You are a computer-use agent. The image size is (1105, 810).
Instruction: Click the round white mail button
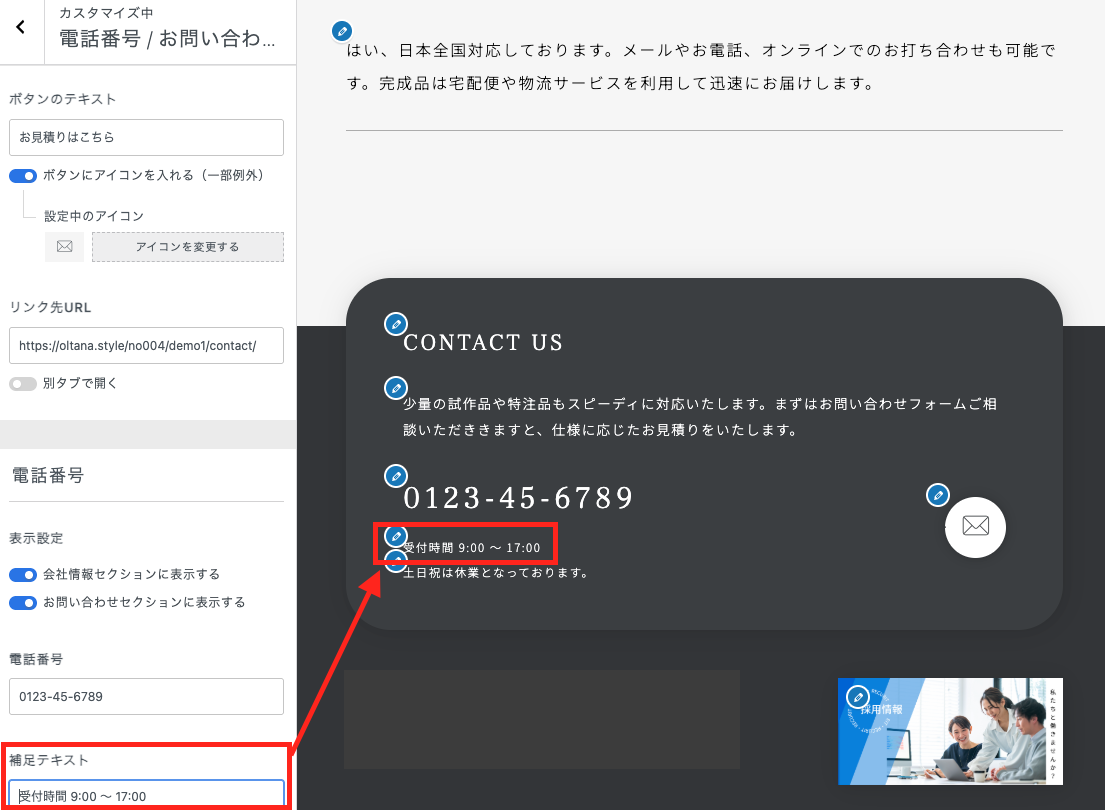point(975,527)
